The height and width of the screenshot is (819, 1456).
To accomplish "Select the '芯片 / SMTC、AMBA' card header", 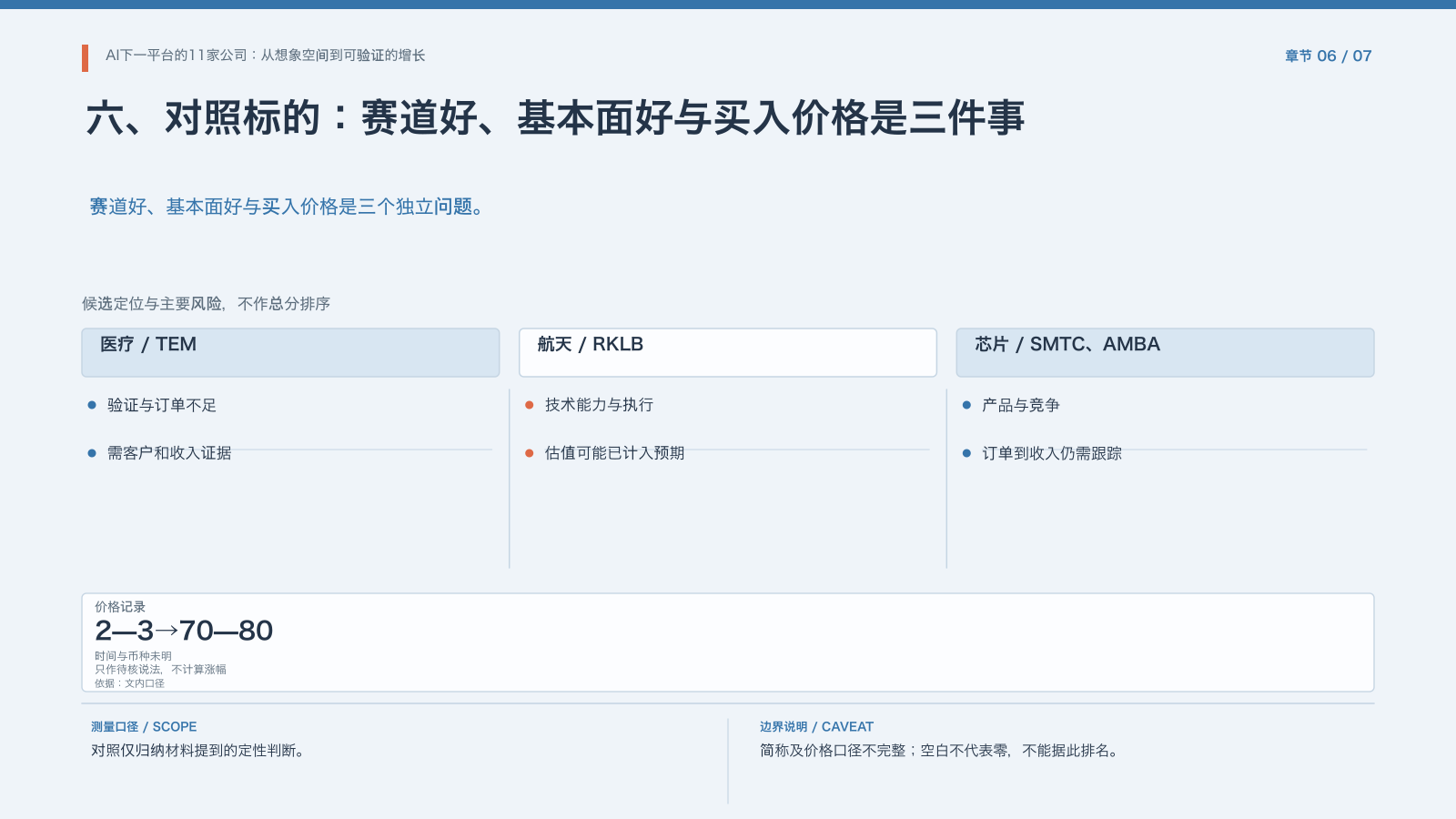I will (1165, 352).
